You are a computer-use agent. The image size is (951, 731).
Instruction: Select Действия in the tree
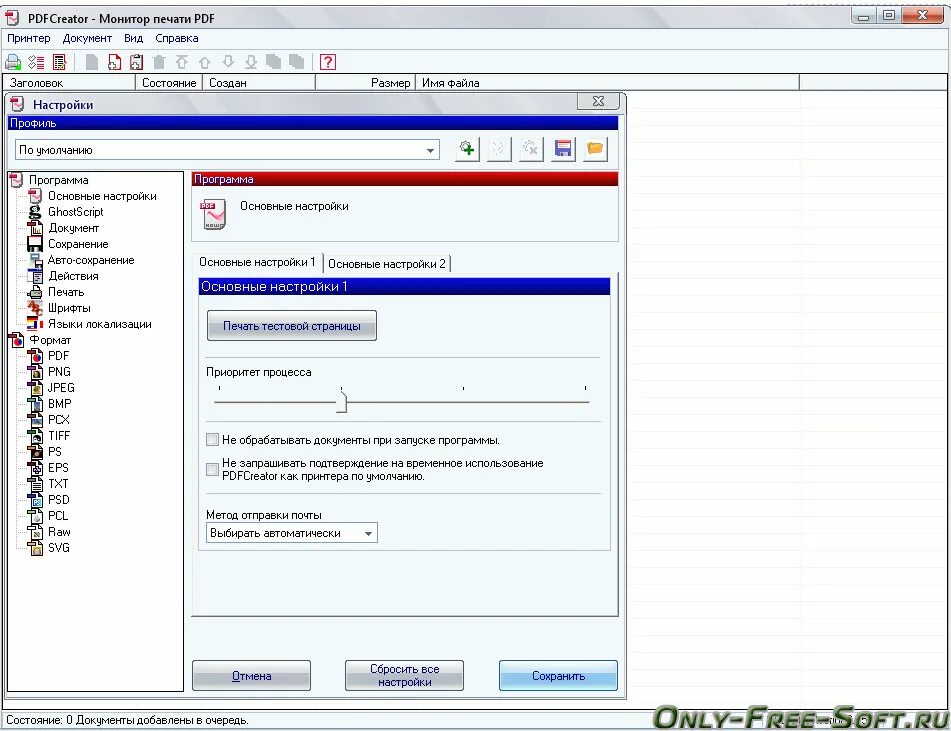pyautogui.click(x=73, y=276)
